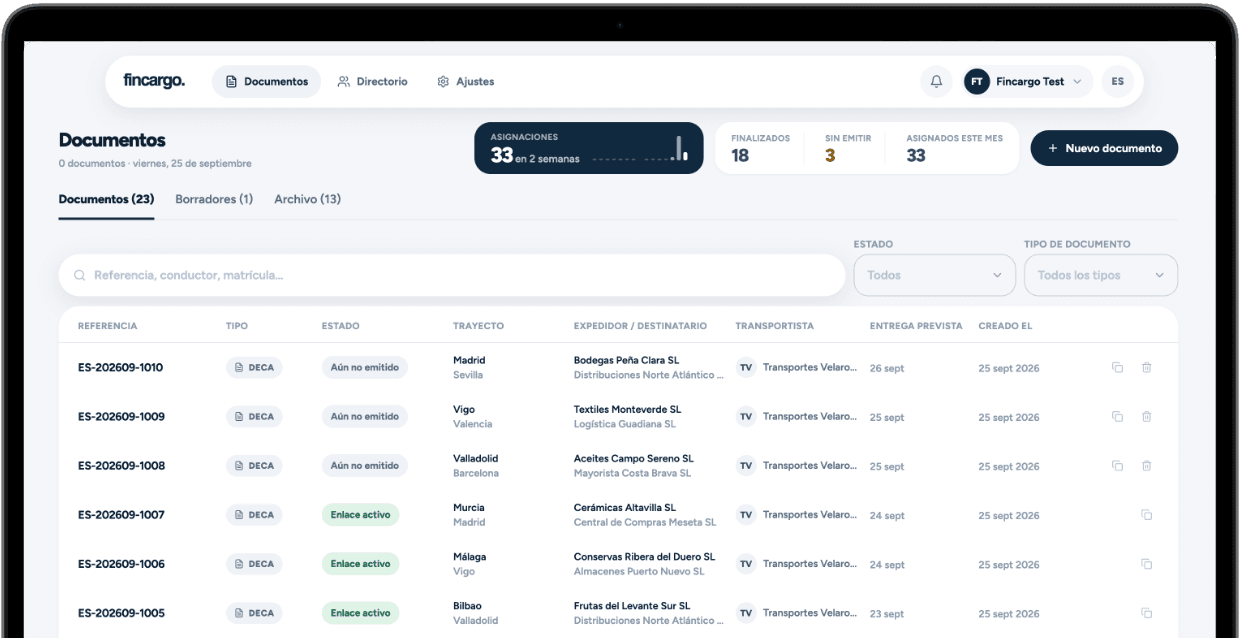Click Textiles Monteverde SL
This screenshot has height=638, width=1243.
pos(627,409)
